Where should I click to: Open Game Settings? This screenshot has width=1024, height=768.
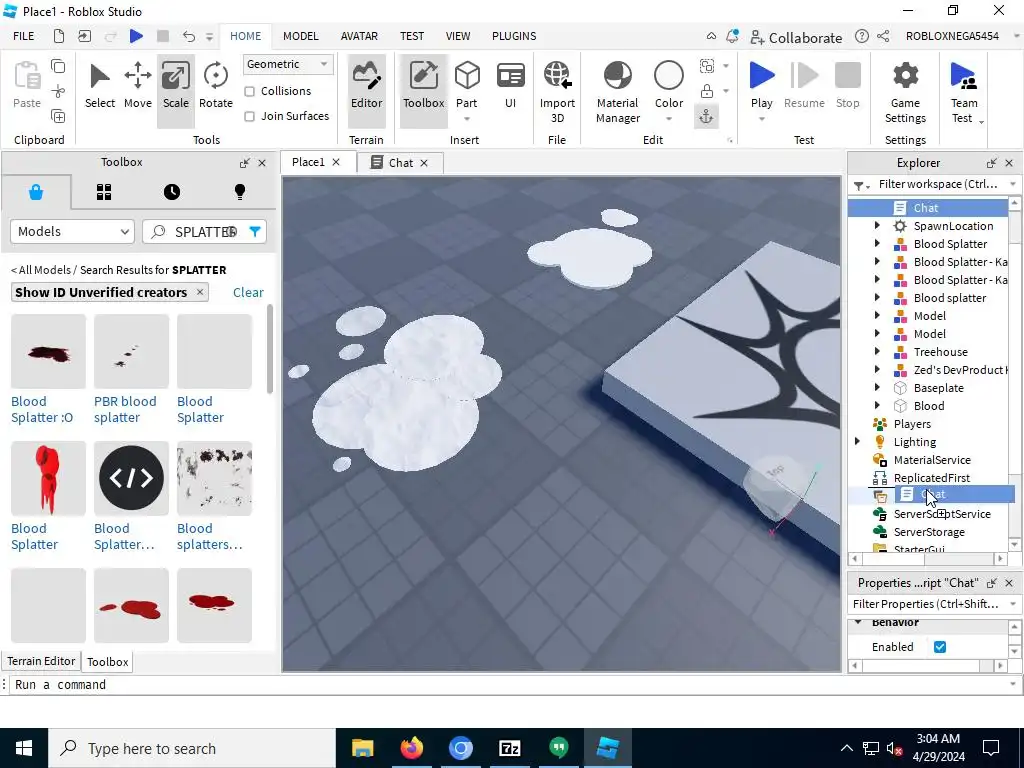[905, 91]
